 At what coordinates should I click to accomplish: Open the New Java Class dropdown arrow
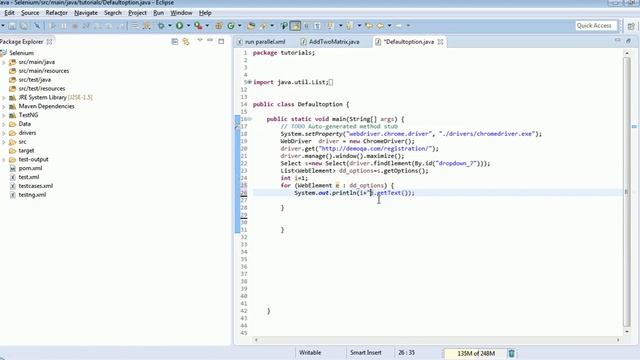click(240, 26)
